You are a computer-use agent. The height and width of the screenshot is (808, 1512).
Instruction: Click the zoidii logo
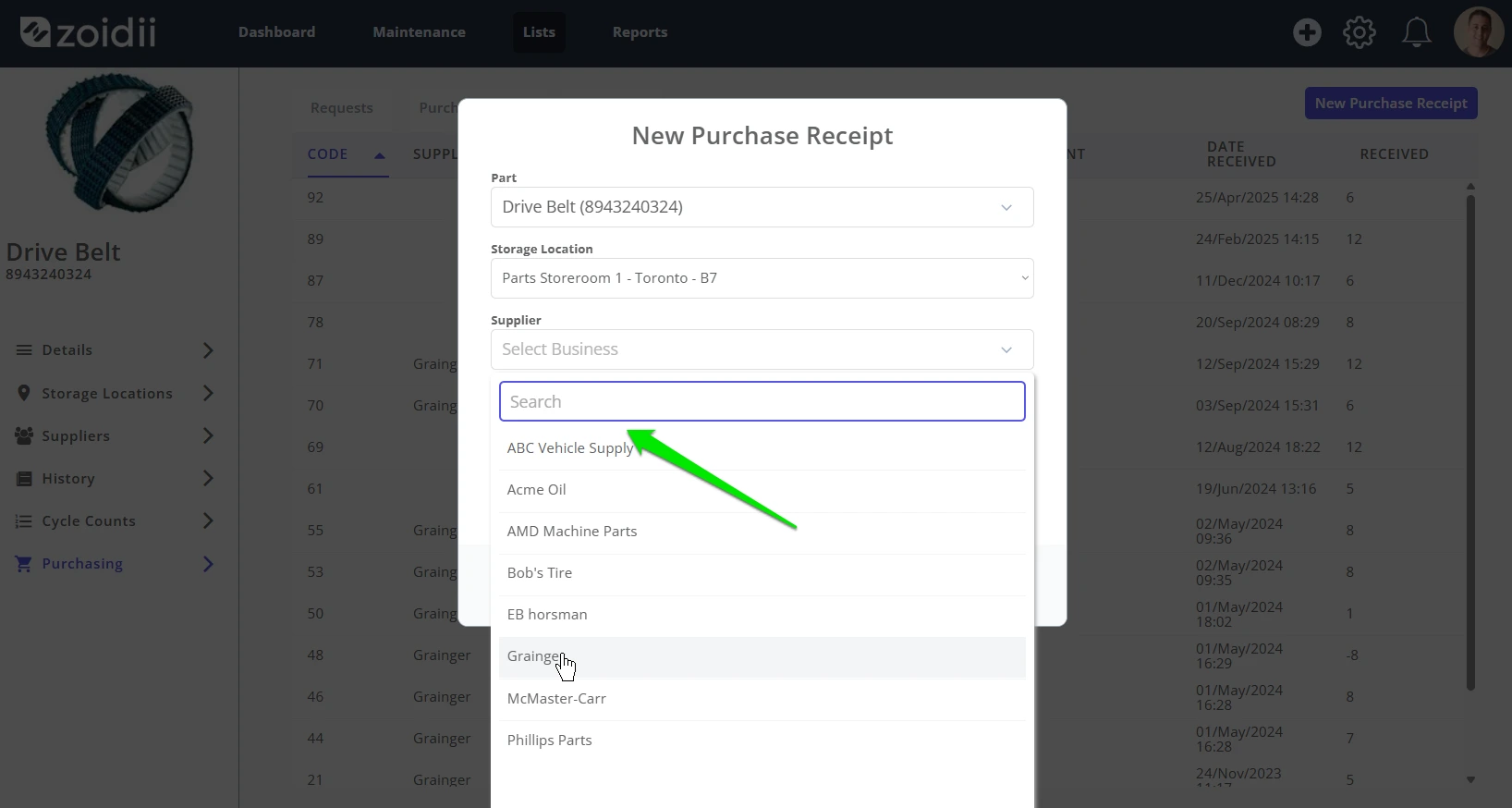coord(88,32)
